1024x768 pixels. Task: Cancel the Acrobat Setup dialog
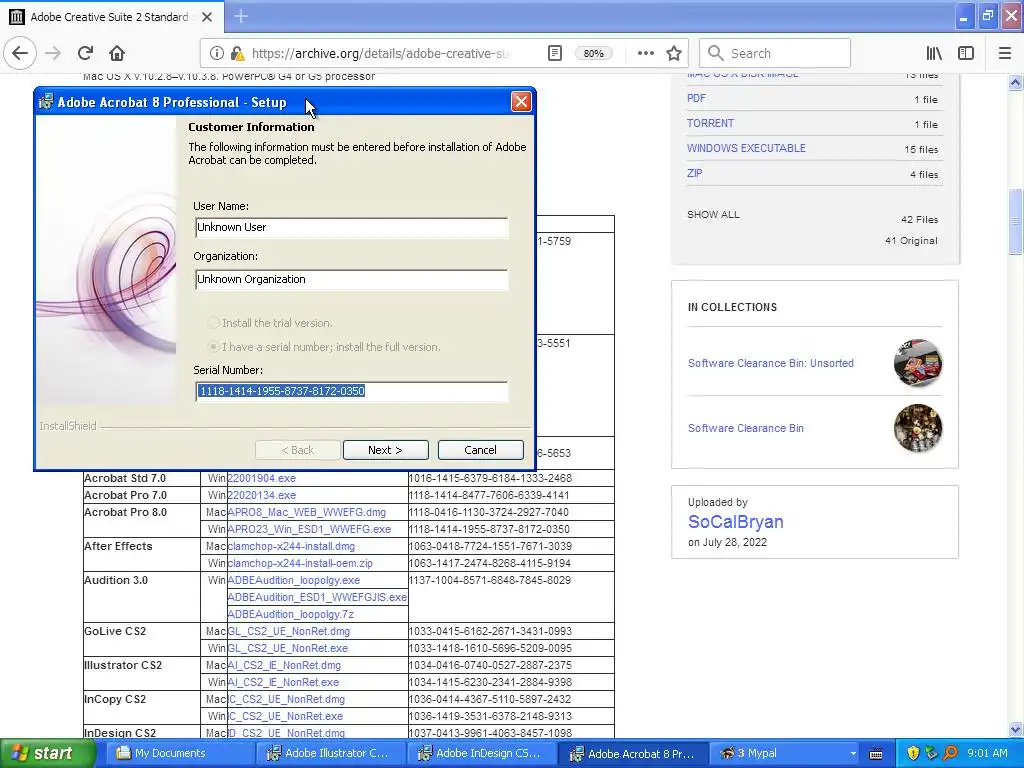click(480, 450)
